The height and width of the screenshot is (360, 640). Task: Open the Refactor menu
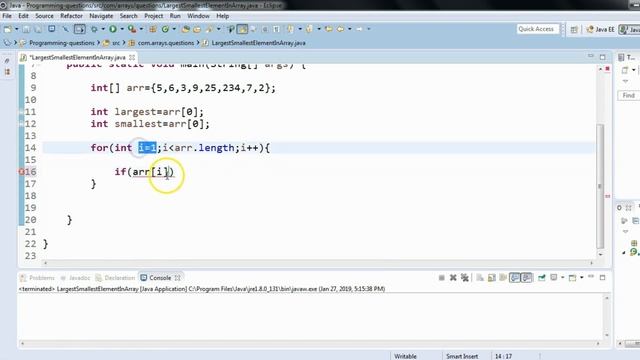pyautogui.click(x=71, y=16)
